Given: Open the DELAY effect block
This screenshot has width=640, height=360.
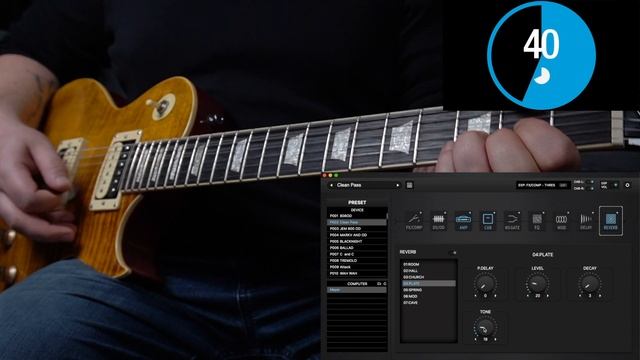Looking at the screenshot, I should coord(586,221).
